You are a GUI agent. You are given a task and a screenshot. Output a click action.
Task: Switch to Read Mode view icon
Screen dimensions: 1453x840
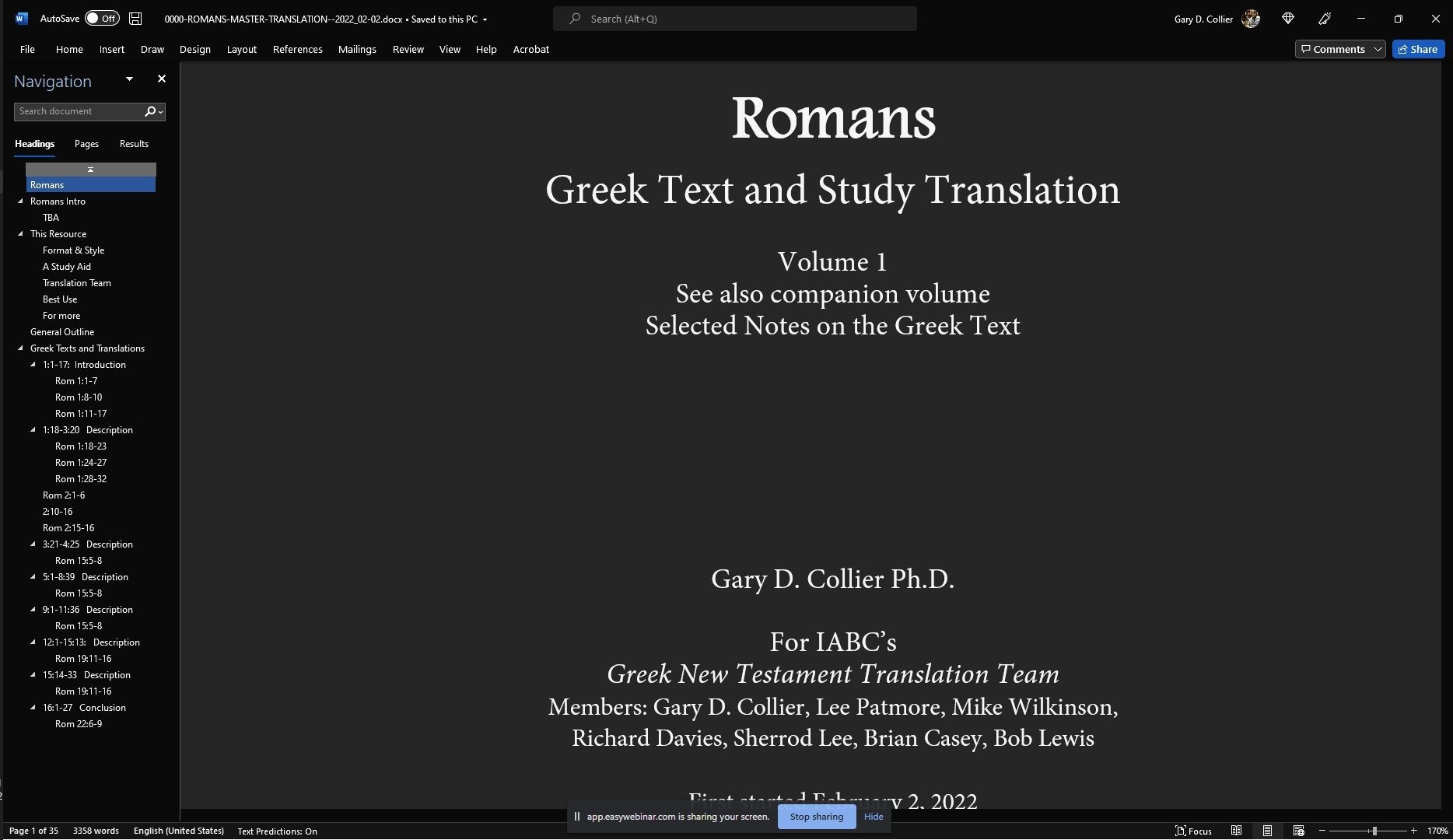click(x=1236, y=831)
